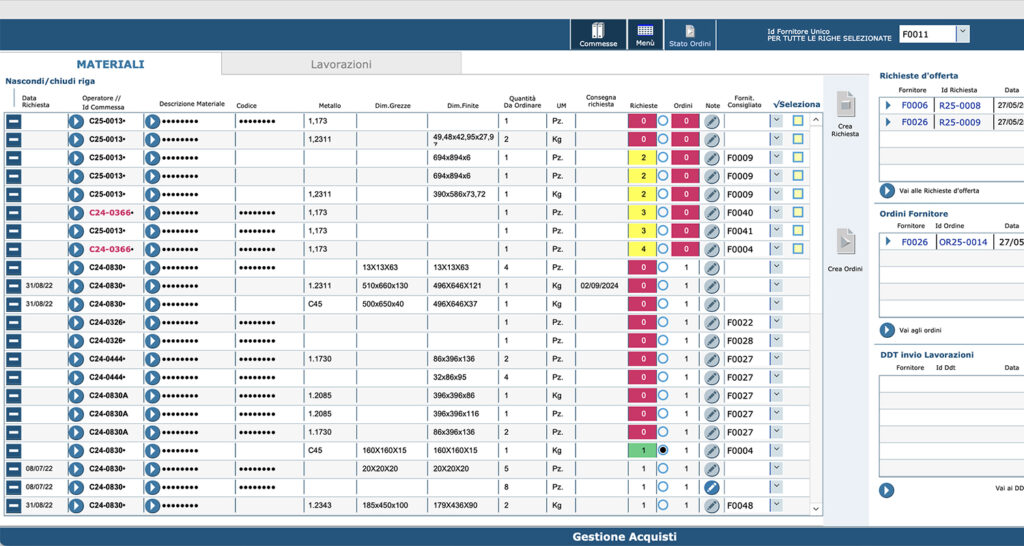This screenshot has width=1024, height=546.
Task: Select the filled radio button on the 160X160X15 row
Action: [663, 451]
